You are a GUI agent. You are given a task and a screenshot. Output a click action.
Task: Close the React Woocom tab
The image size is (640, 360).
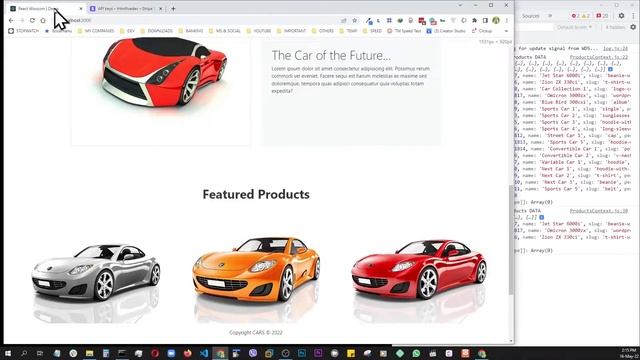tap(80, 9)
